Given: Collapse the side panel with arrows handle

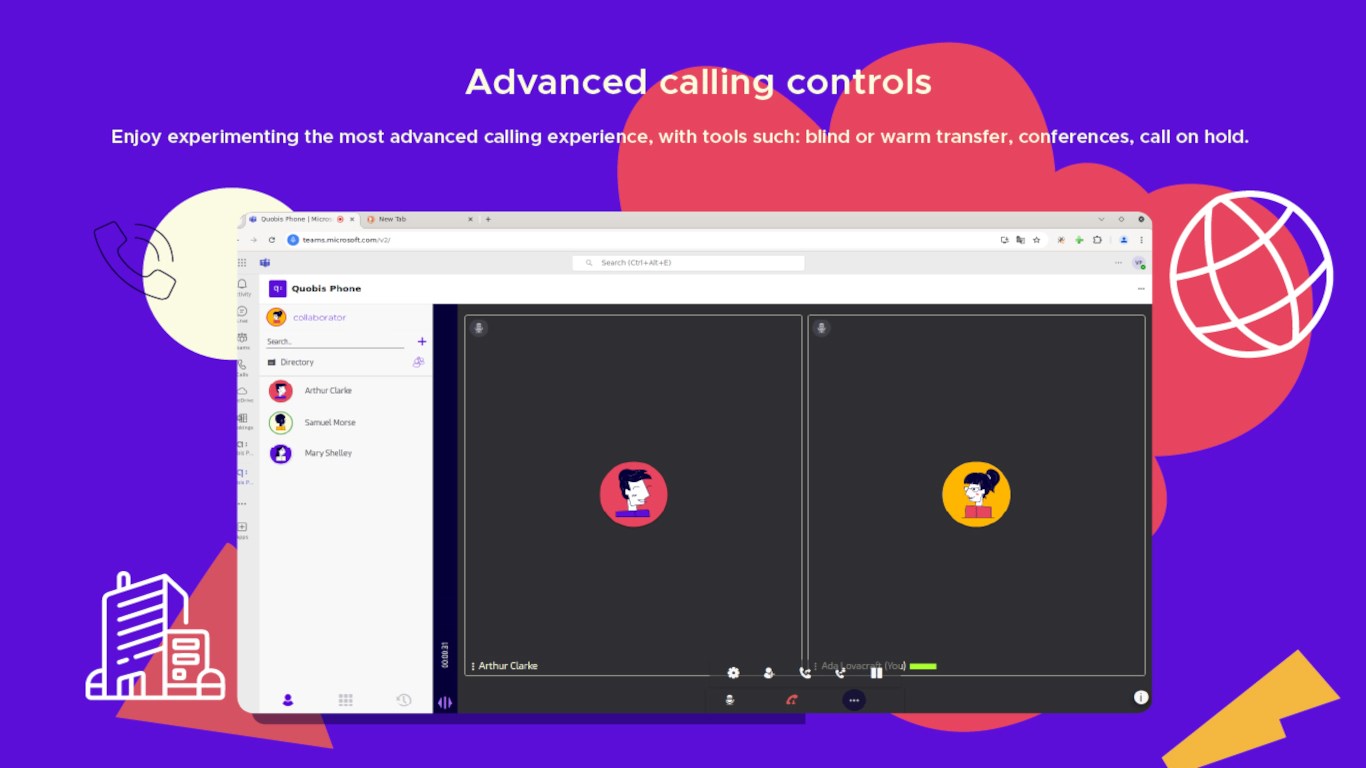Looking at the screenshot, I should (x=445, y=702).
